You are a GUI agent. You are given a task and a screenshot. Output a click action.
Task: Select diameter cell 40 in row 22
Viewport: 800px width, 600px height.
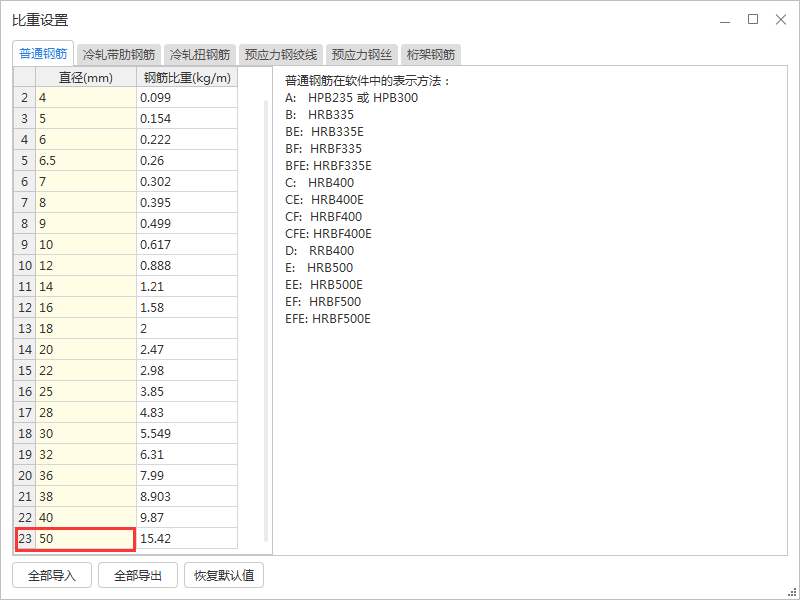tap(86, 517)
